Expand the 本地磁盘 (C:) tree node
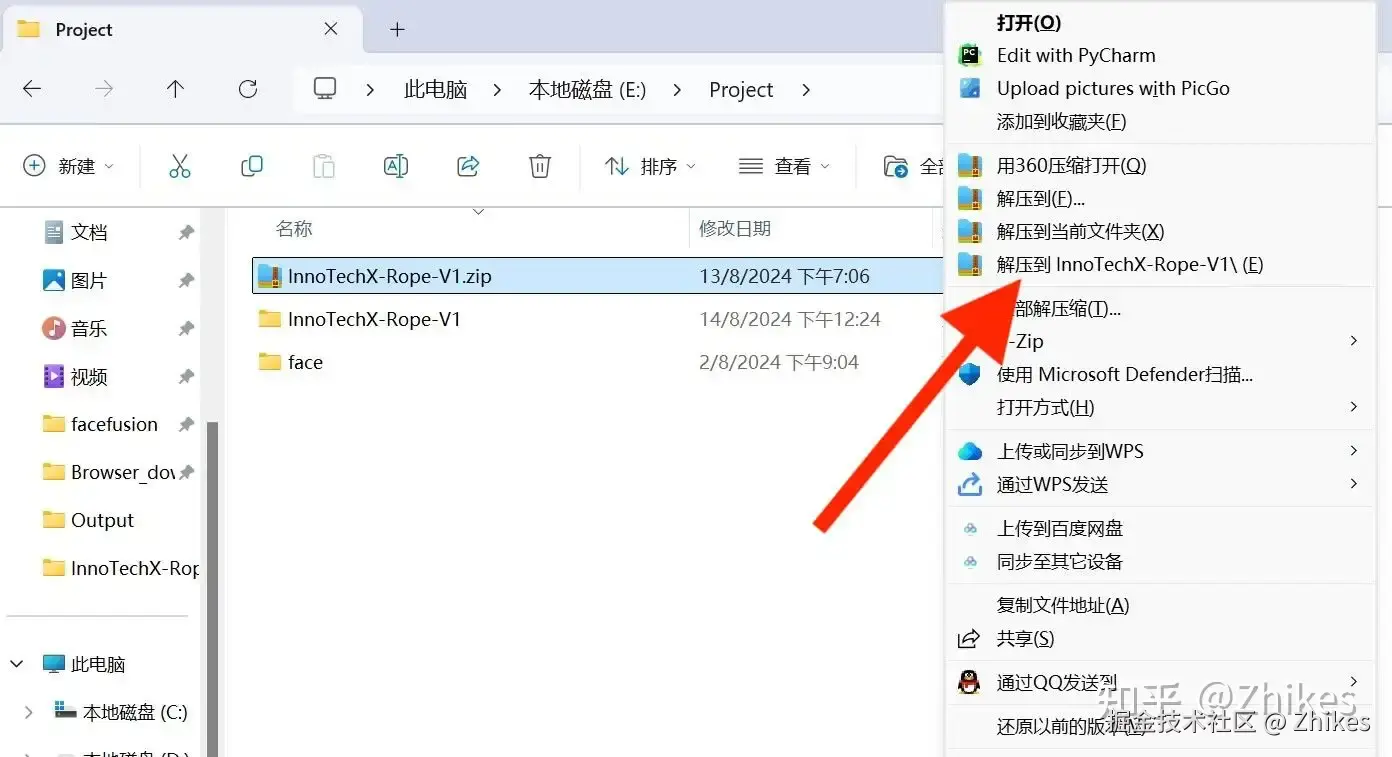Image resolution: width=1392 pixels, height=757 pixels. coord(28,712)
